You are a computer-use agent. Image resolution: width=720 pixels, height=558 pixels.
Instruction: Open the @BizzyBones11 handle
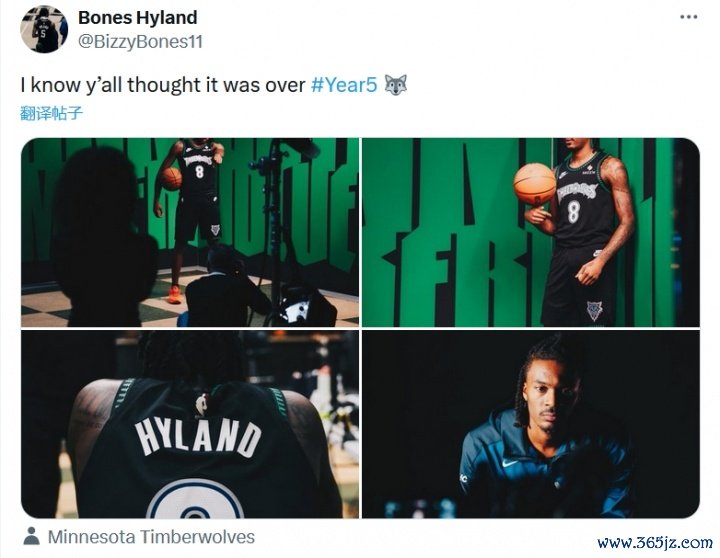click(x=141, y=42)
